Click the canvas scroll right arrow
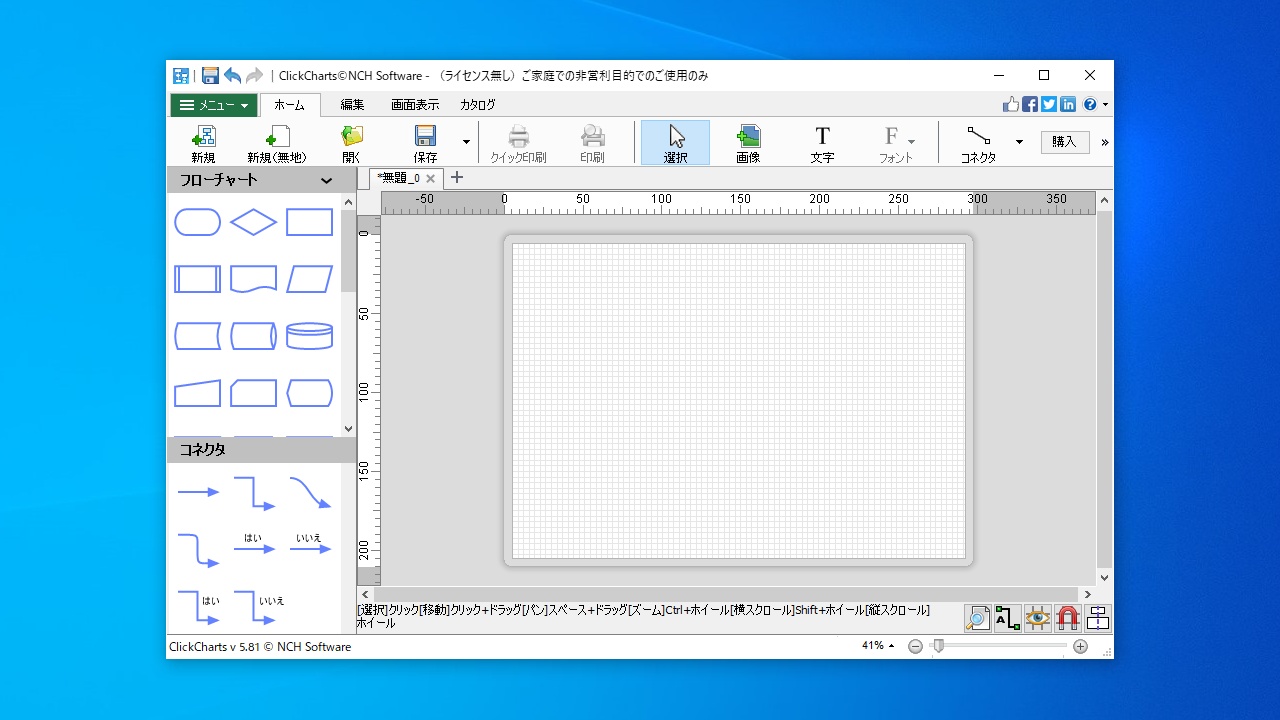Viewport: 1280px width, 720px height. pos(1088,594)
